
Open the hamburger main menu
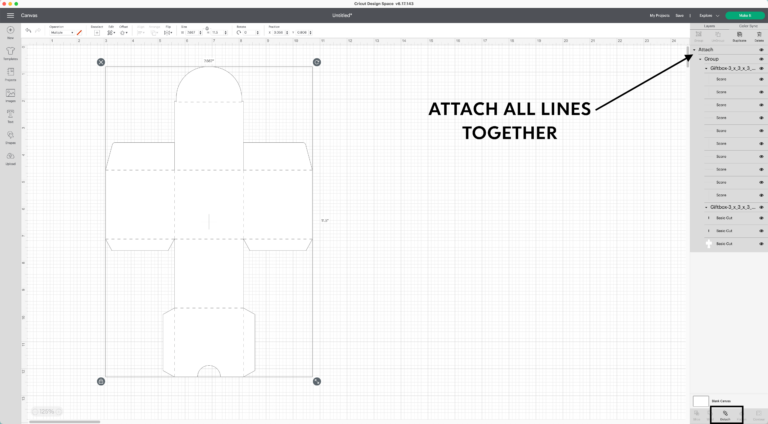point(10,16)
